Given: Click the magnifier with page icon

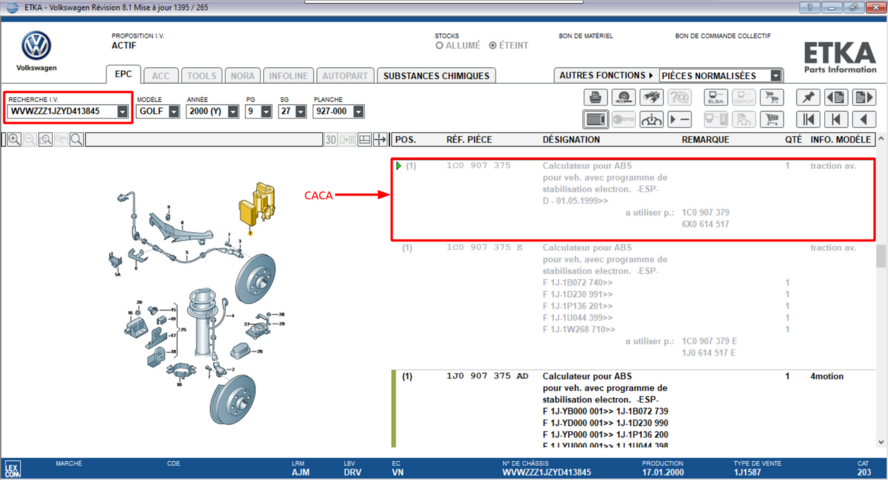Looking at the screenshot, I should (45, 139).
